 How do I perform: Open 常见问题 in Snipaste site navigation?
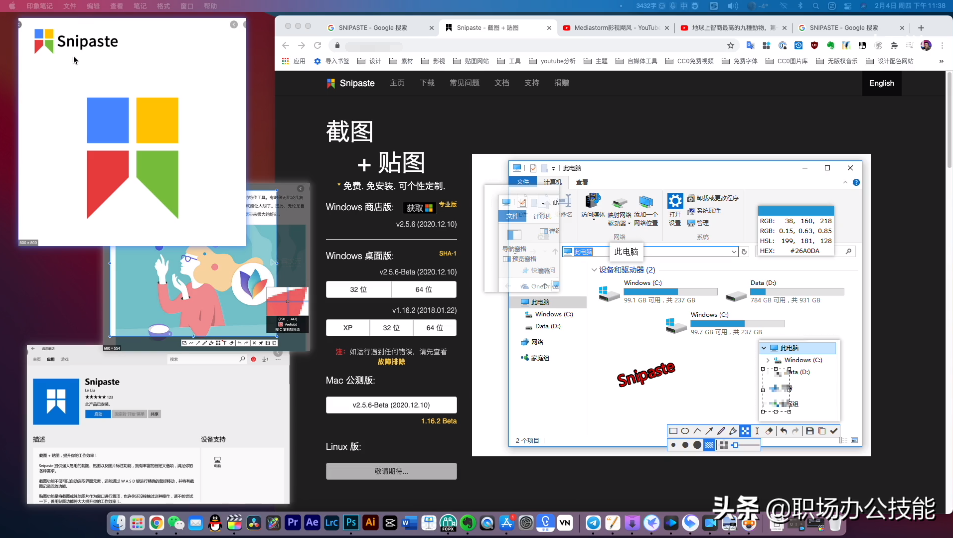464,83
